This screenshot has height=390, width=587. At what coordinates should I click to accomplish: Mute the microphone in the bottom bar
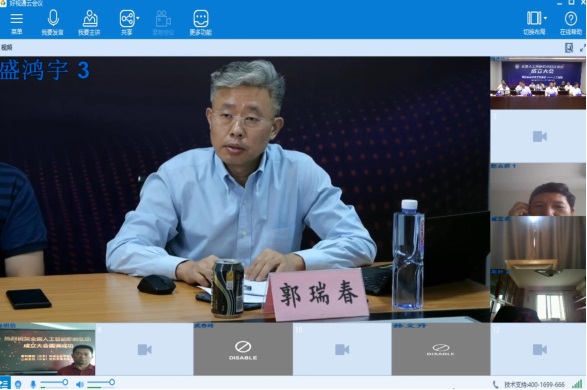(x=33, y=384)
